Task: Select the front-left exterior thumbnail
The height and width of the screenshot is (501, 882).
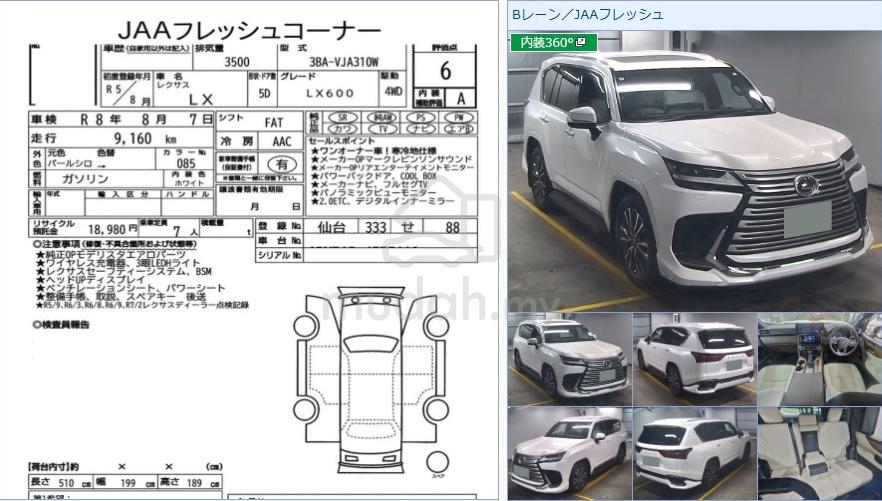Action: [x=569, y=358]
